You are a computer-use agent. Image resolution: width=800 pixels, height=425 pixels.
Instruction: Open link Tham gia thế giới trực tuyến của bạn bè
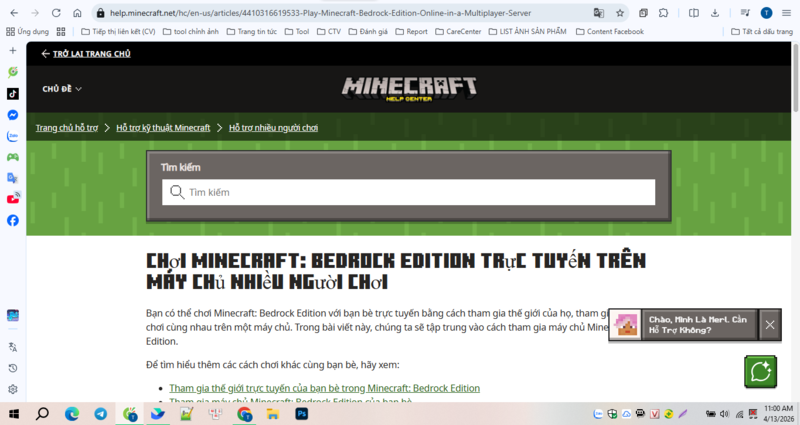point(324,388)
